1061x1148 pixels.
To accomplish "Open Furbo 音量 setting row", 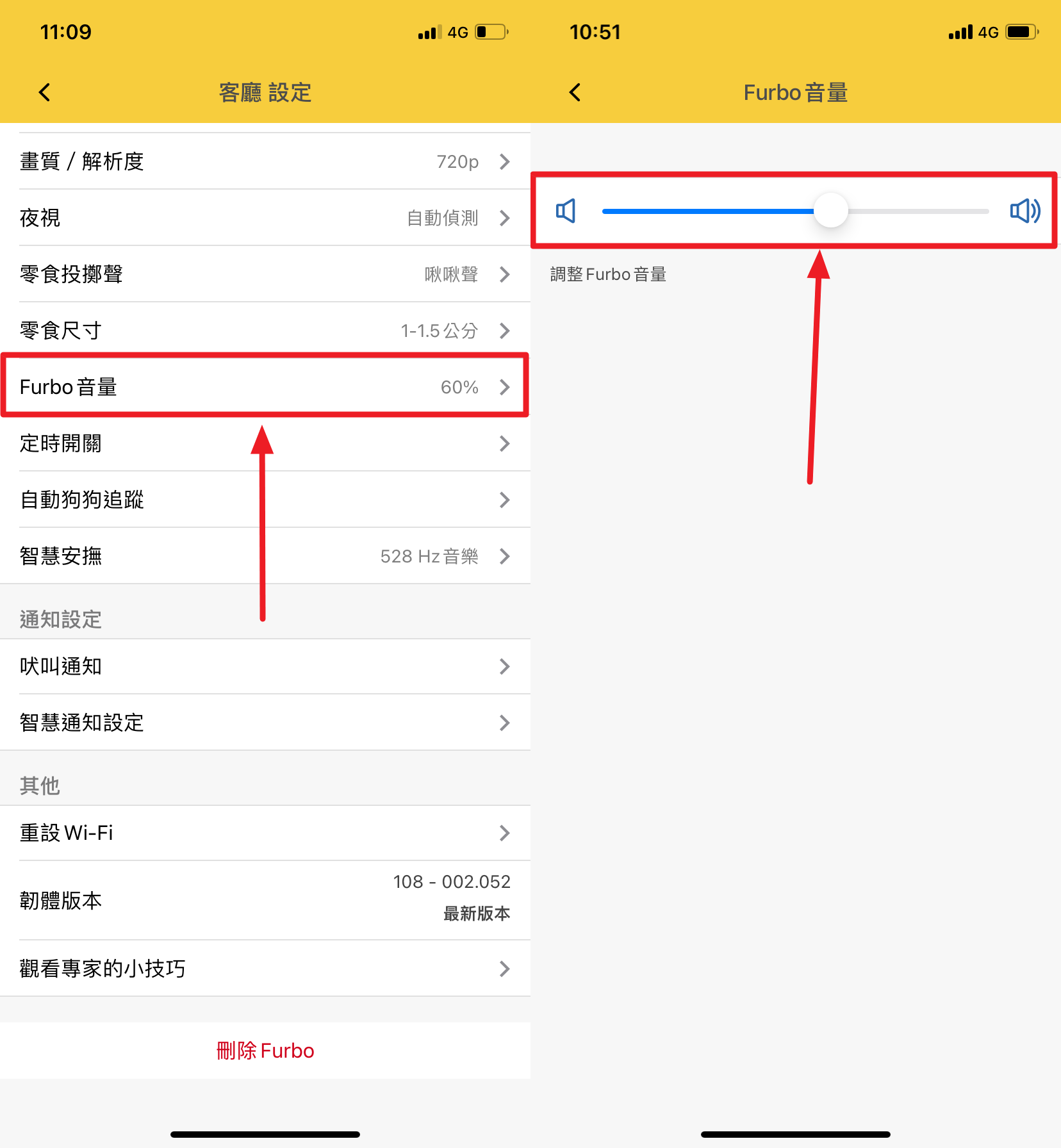I will point(265,387).
